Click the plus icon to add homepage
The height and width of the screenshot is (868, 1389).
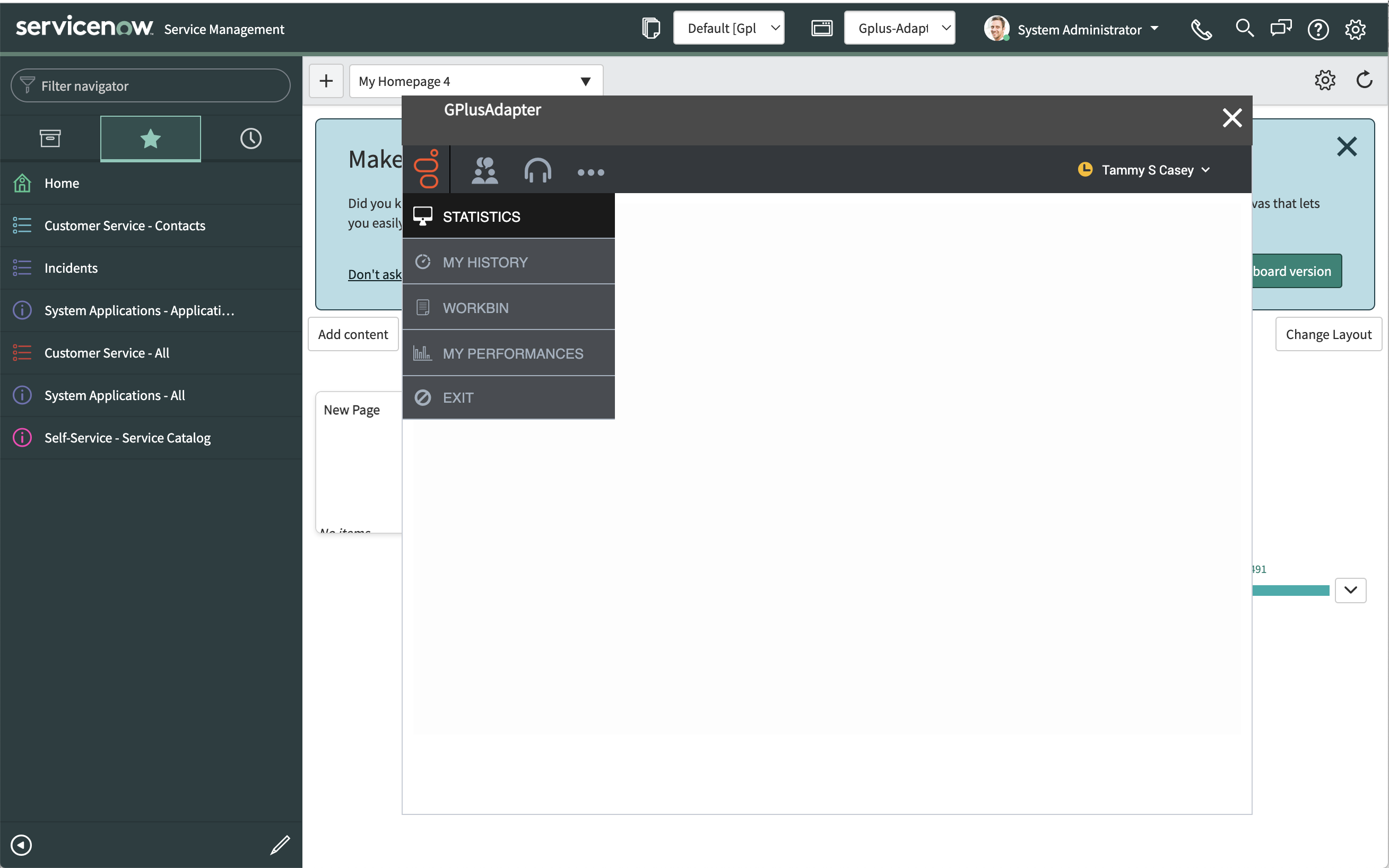pos(326,81)
